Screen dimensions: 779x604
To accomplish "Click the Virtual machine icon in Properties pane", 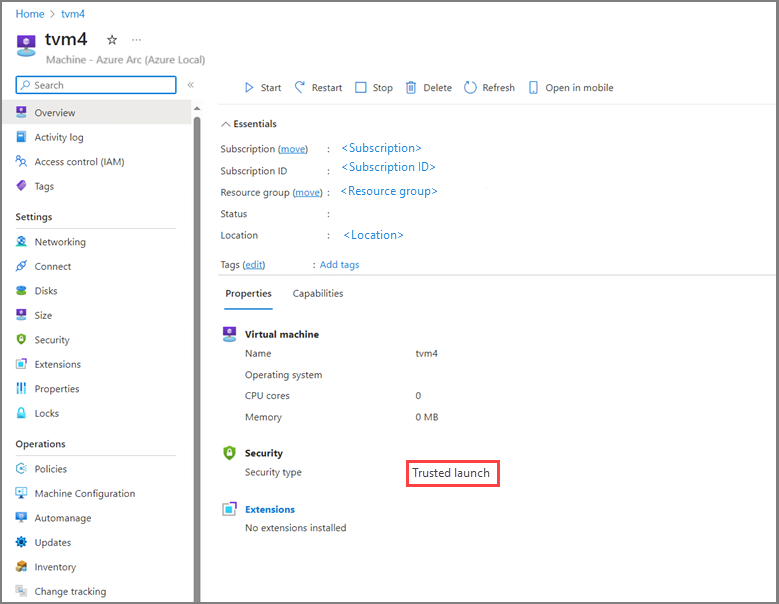I will [x=230, y=334].
